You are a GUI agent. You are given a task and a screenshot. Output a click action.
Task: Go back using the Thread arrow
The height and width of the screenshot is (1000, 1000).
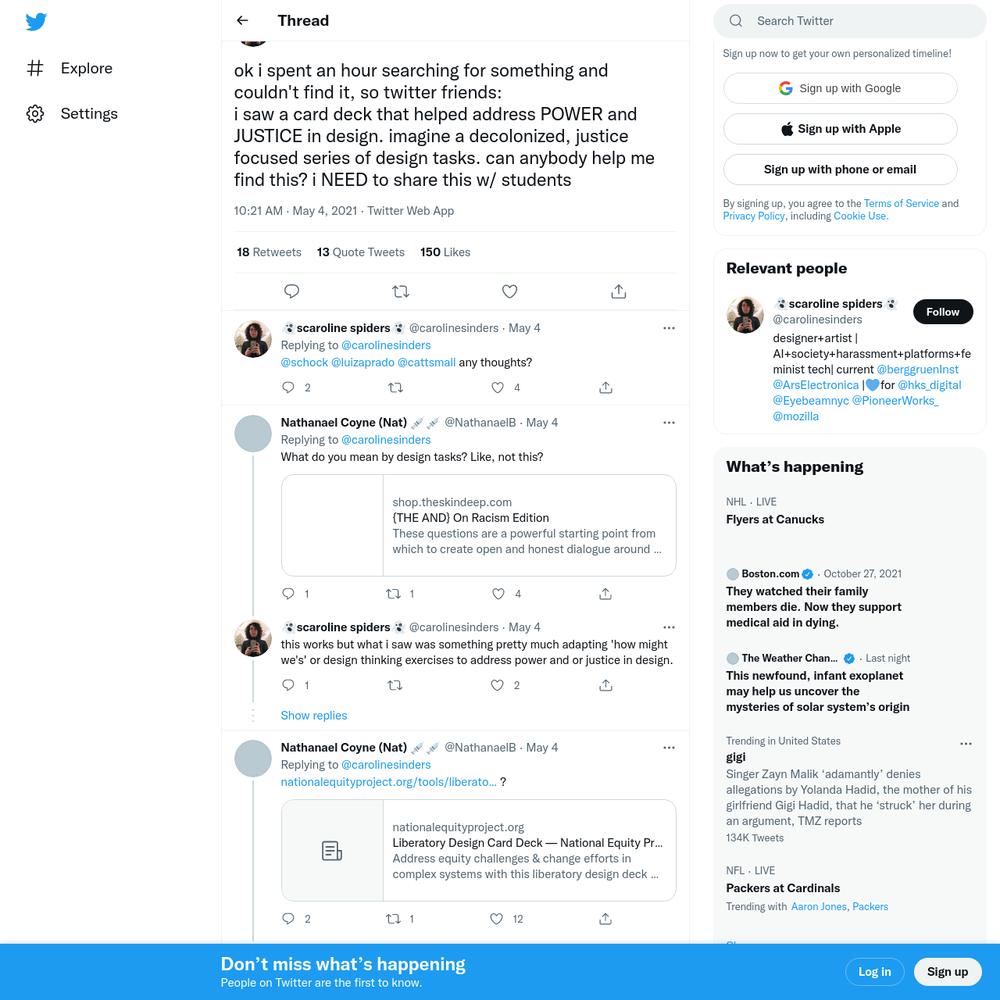(x=242, y=20)
